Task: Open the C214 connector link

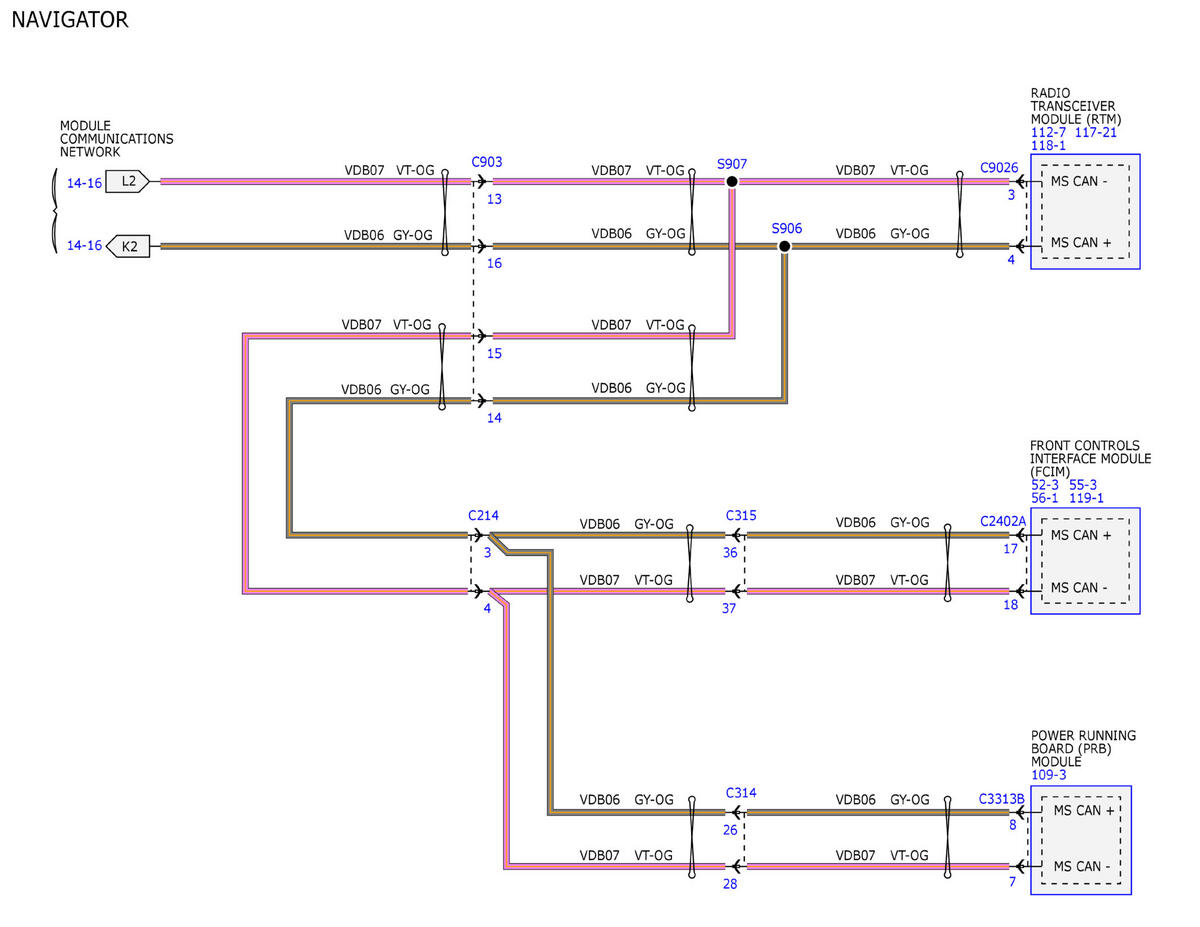Action: tap(483, 515)
